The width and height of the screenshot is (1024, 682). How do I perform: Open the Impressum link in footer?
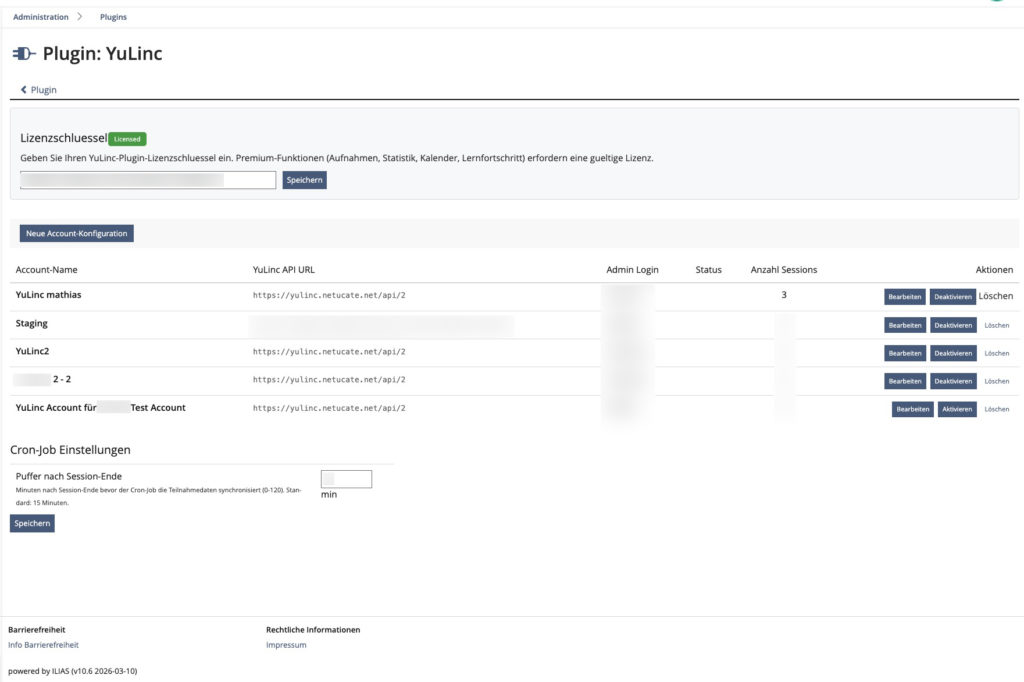pyautogui.click(x=286, y=645)
